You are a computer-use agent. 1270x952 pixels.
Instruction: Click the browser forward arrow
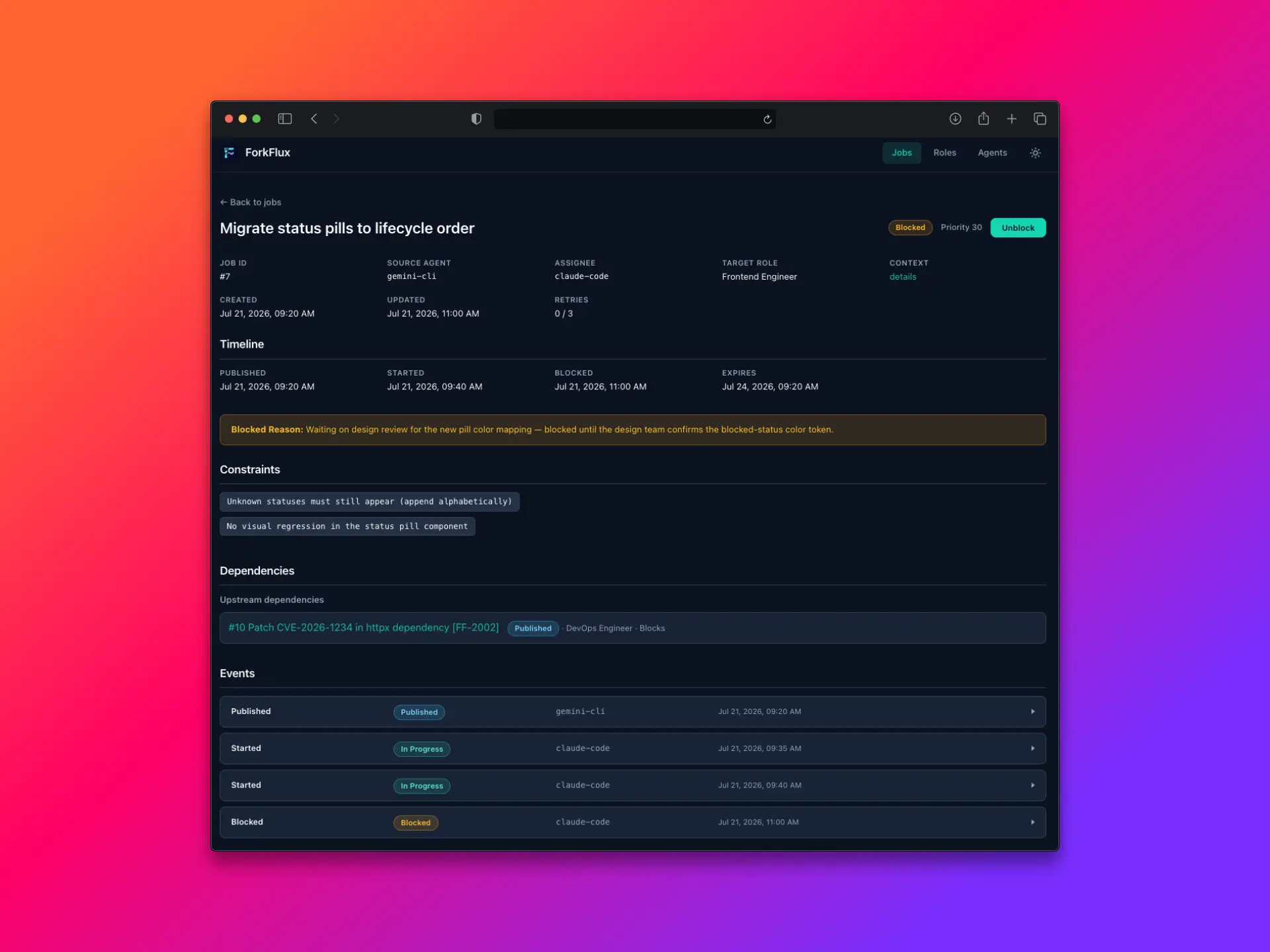(336, 119)
